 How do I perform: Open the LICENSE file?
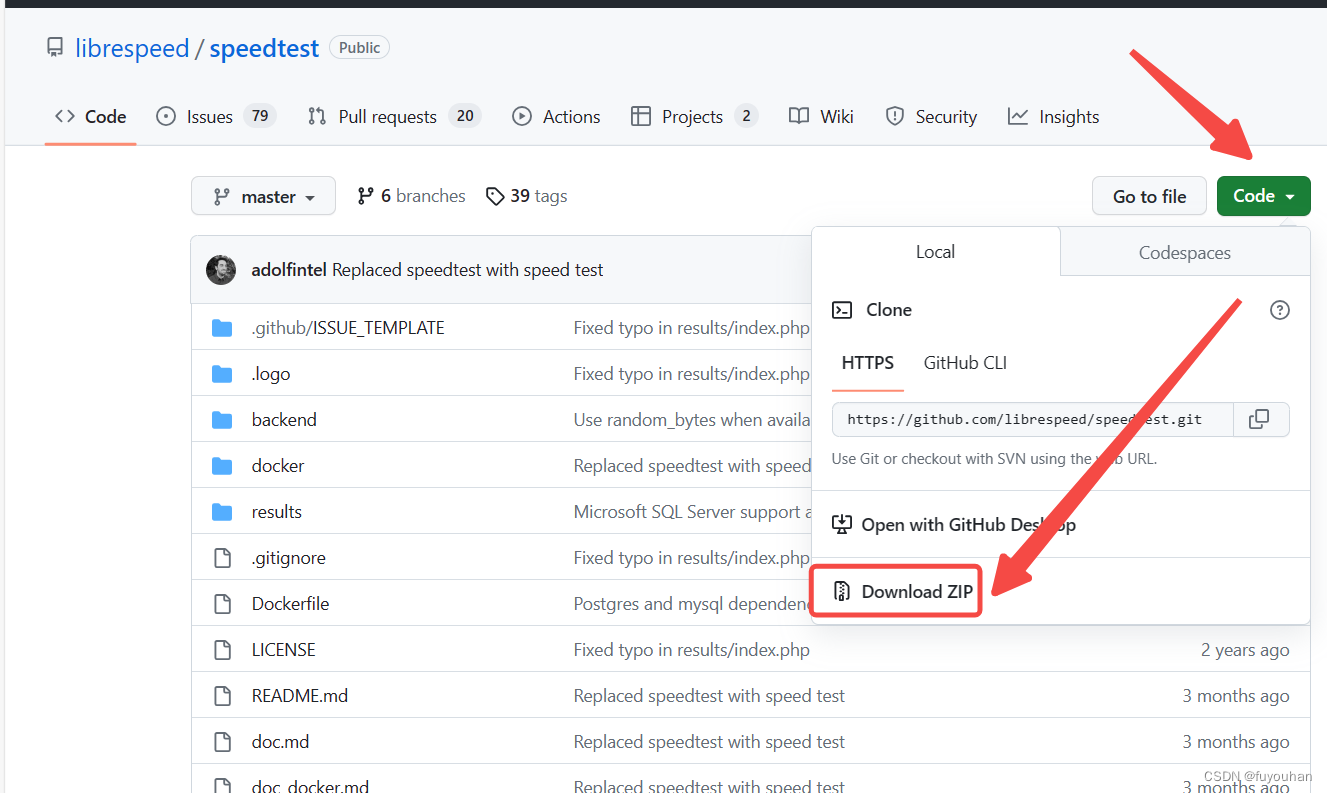[x=284, y=650]
